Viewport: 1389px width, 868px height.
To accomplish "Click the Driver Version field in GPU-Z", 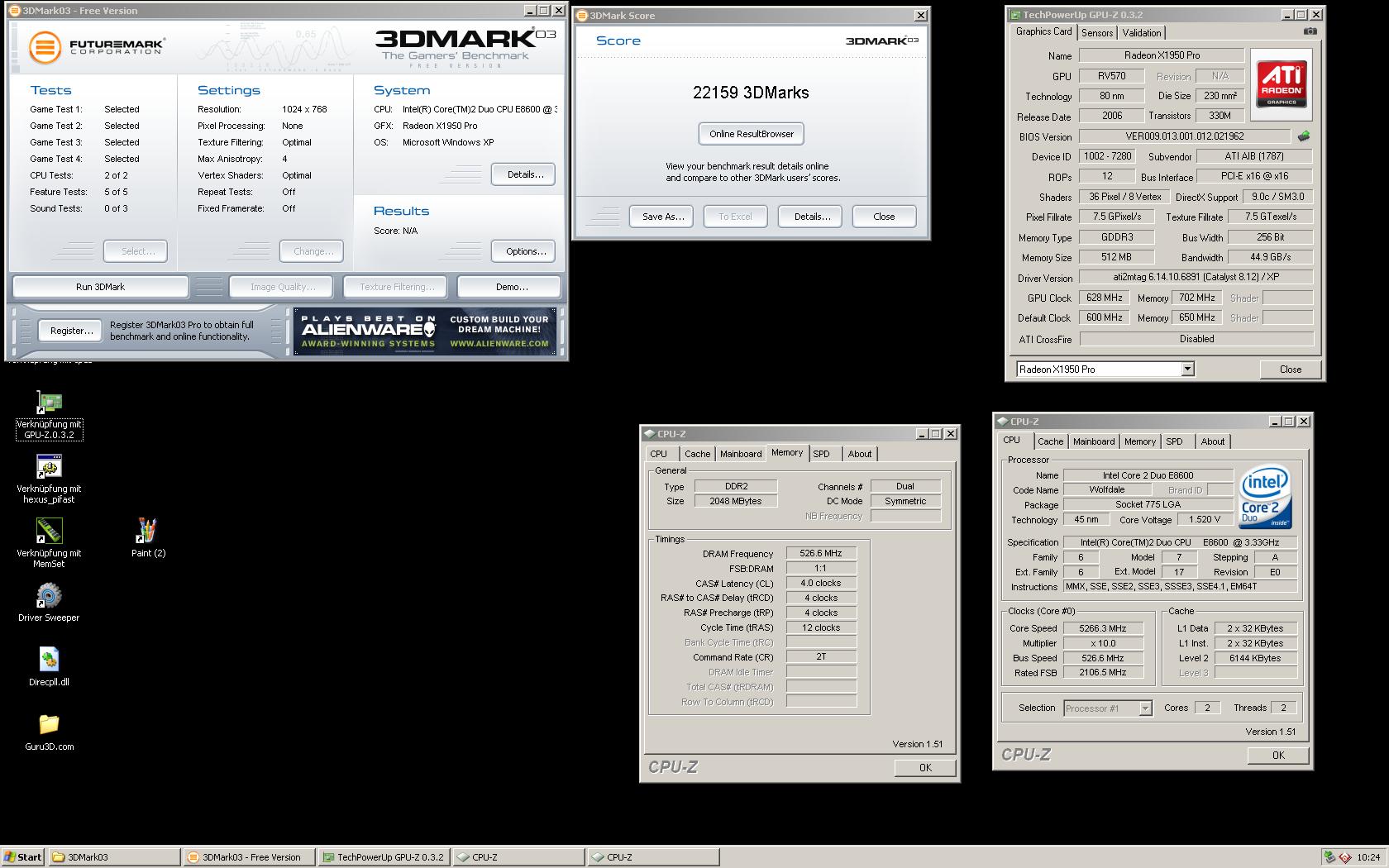I will (1196, 277).
